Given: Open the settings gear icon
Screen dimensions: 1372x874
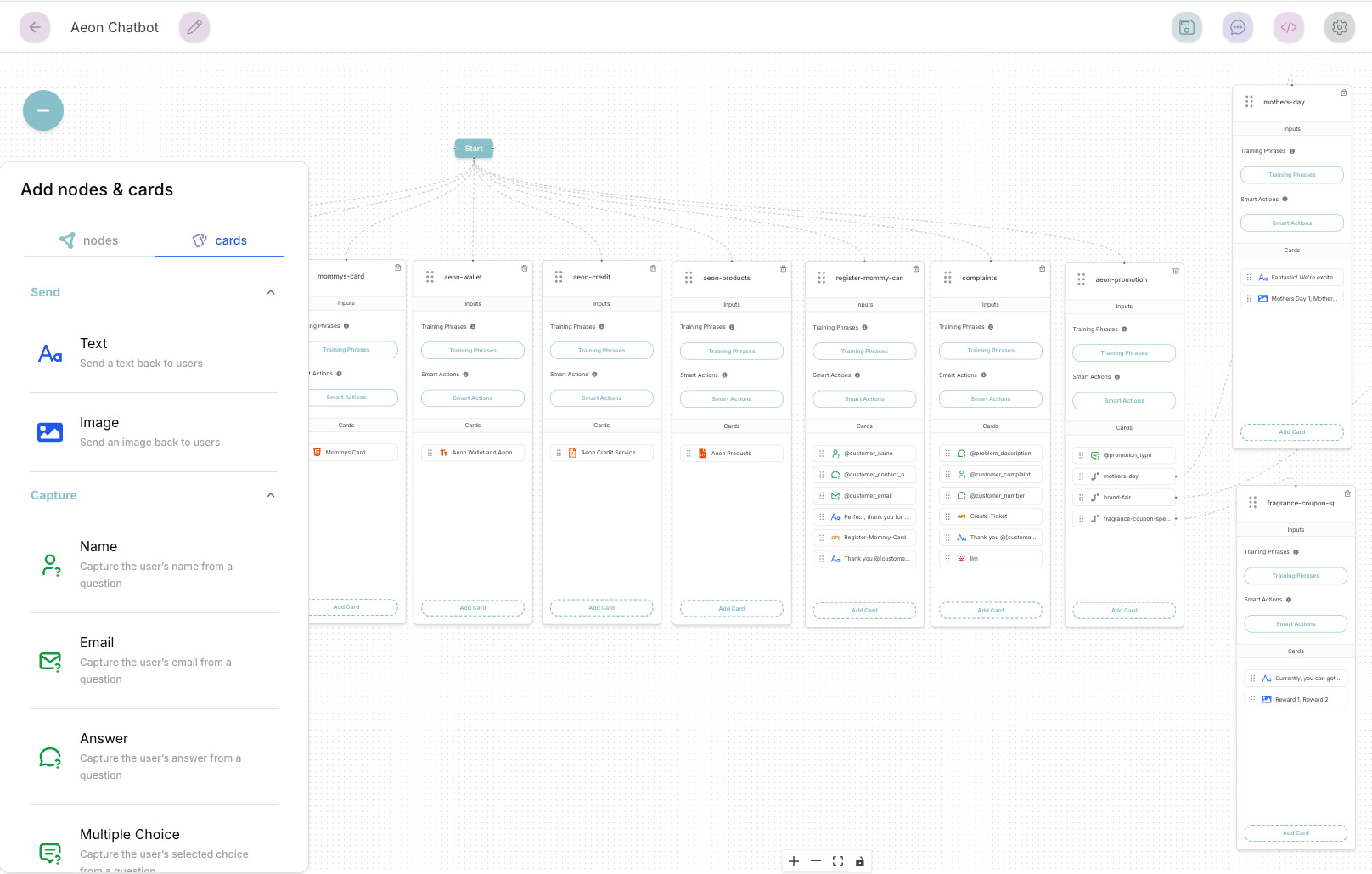Looking at the screenshot, I should 1339,27.
